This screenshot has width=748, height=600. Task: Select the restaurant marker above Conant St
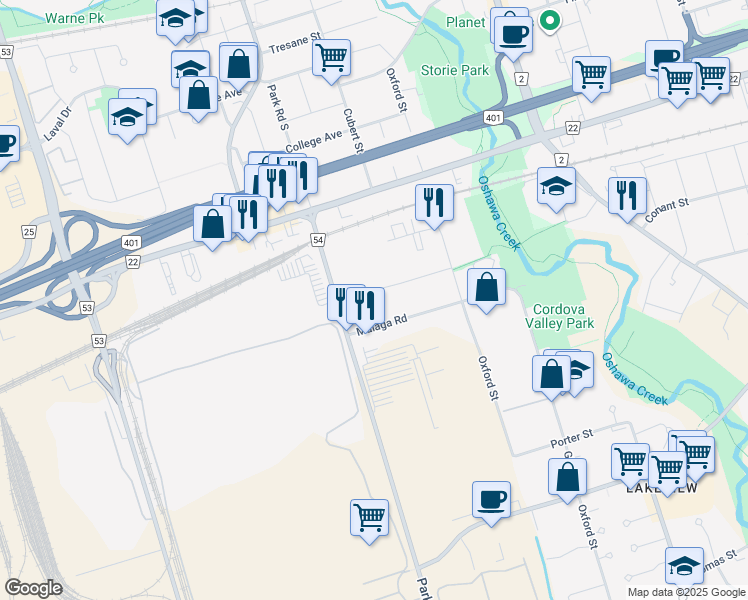[627, 196]
